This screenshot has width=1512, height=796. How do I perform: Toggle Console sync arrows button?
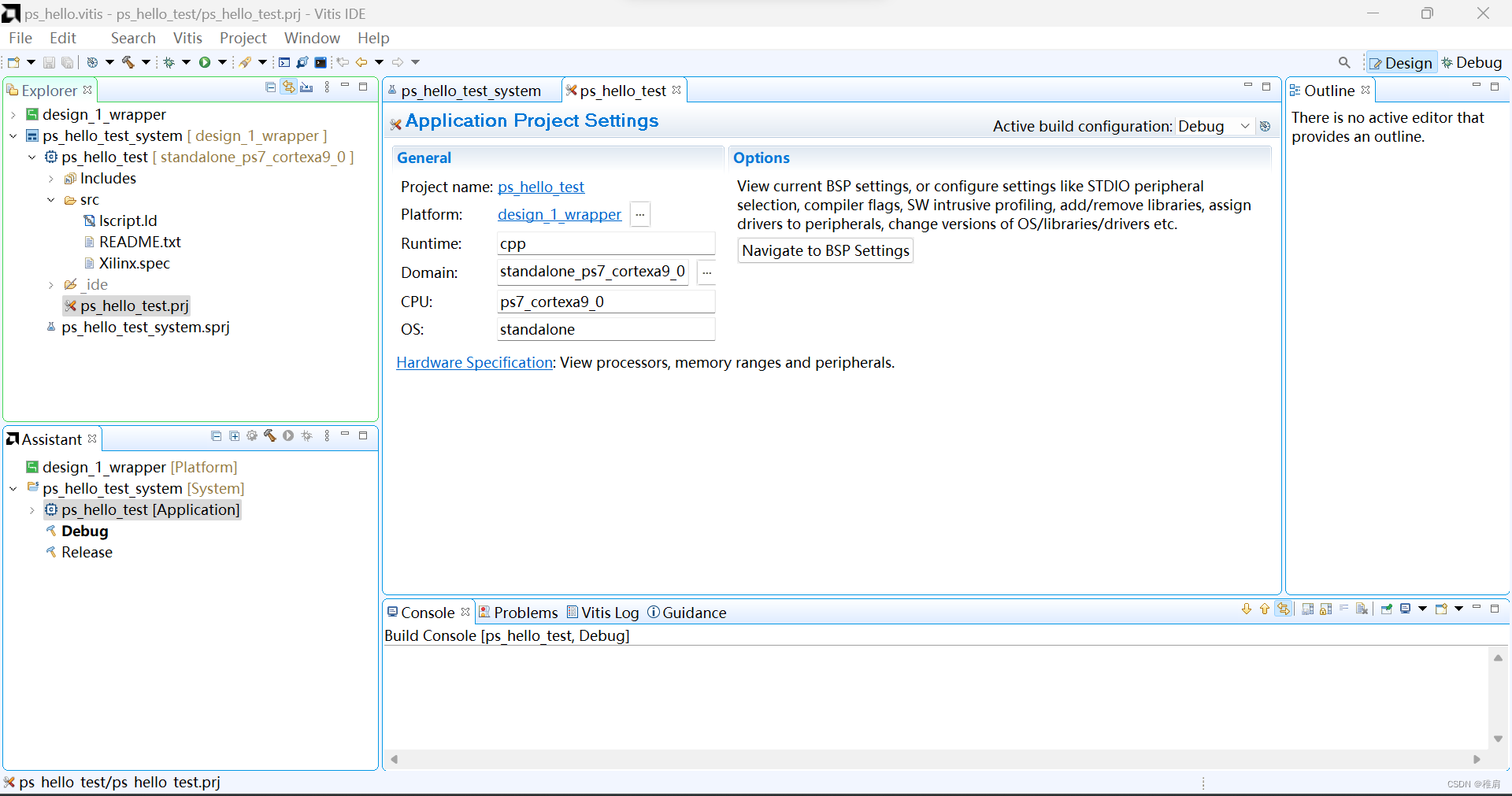tap(1284, 609)
